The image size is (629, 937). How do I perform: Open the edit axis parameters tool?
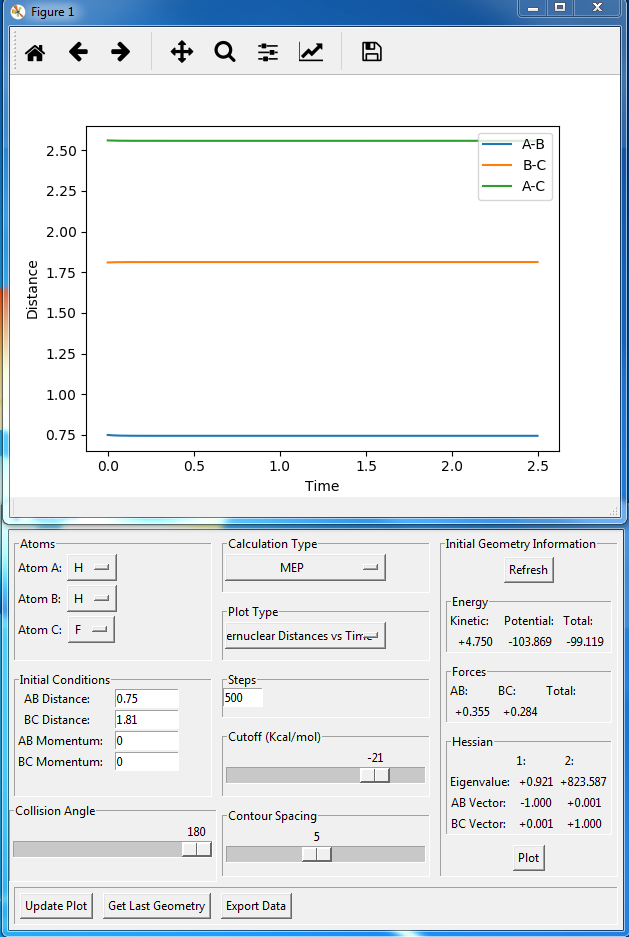311,53
